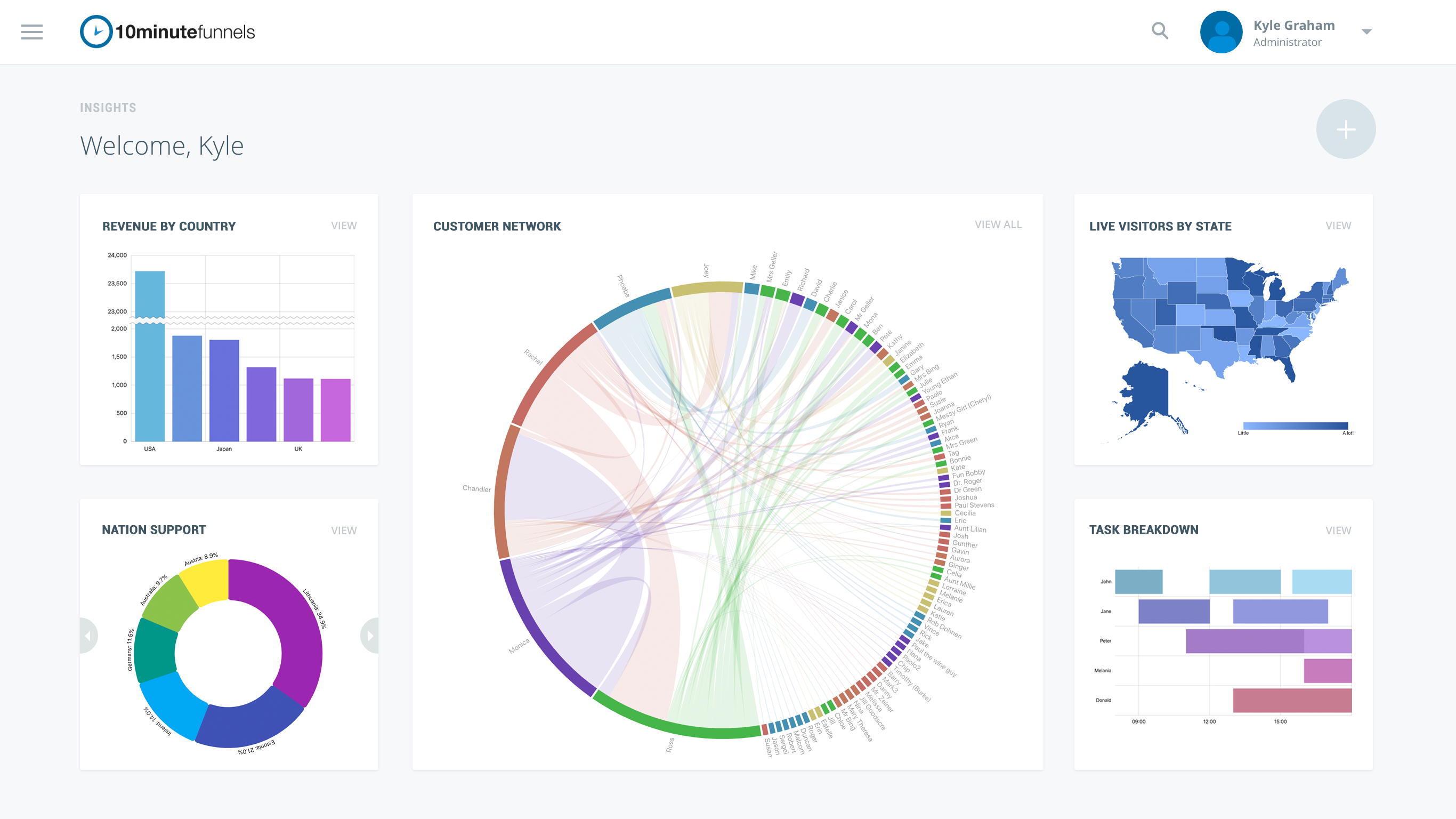Screen dimensions: 1456x819
Task: Expand the user account dropdown arrow
Action: coord(1366,31)
